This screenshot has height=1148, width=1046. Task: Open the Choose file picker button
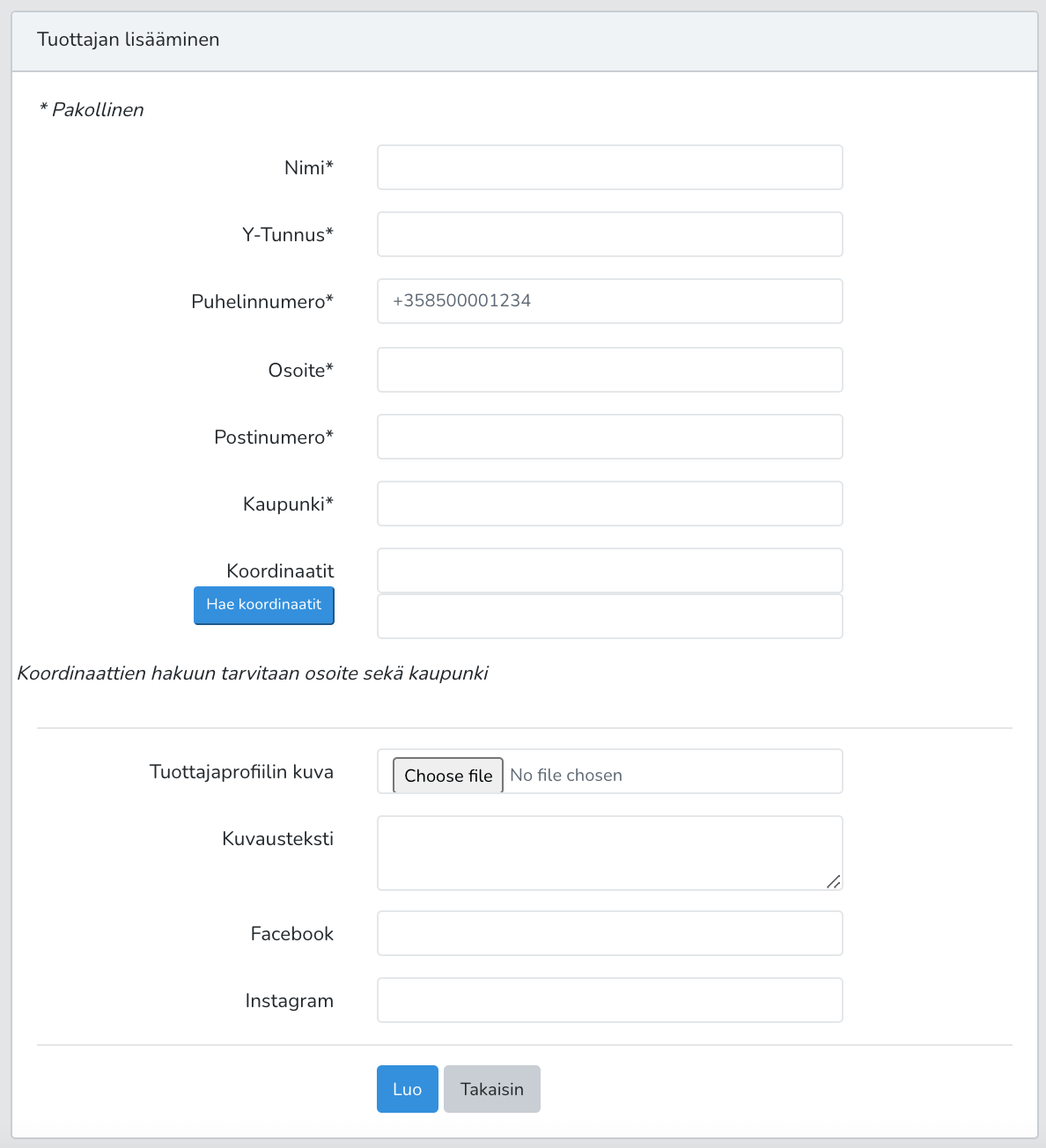448,776
